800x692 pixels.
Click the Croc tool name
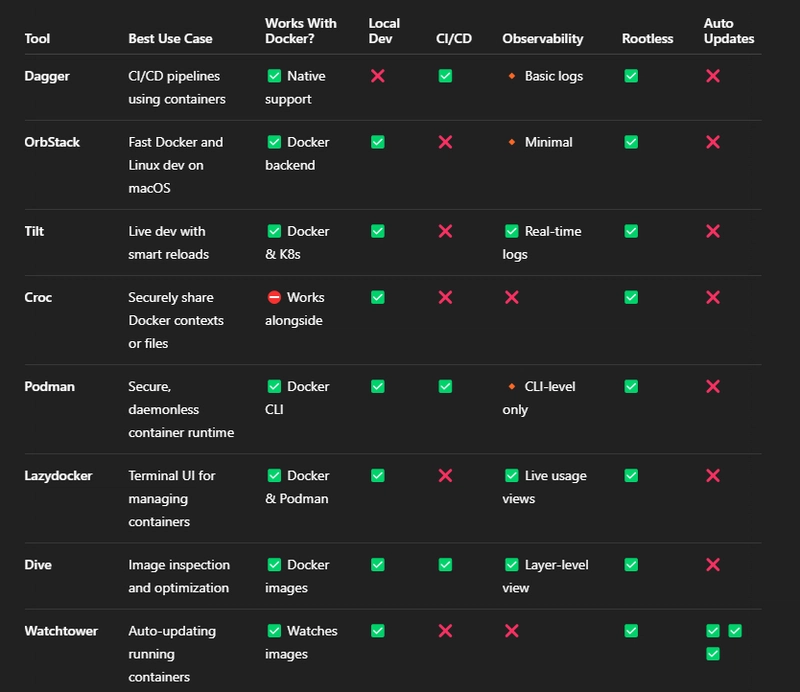coord(38,297)
